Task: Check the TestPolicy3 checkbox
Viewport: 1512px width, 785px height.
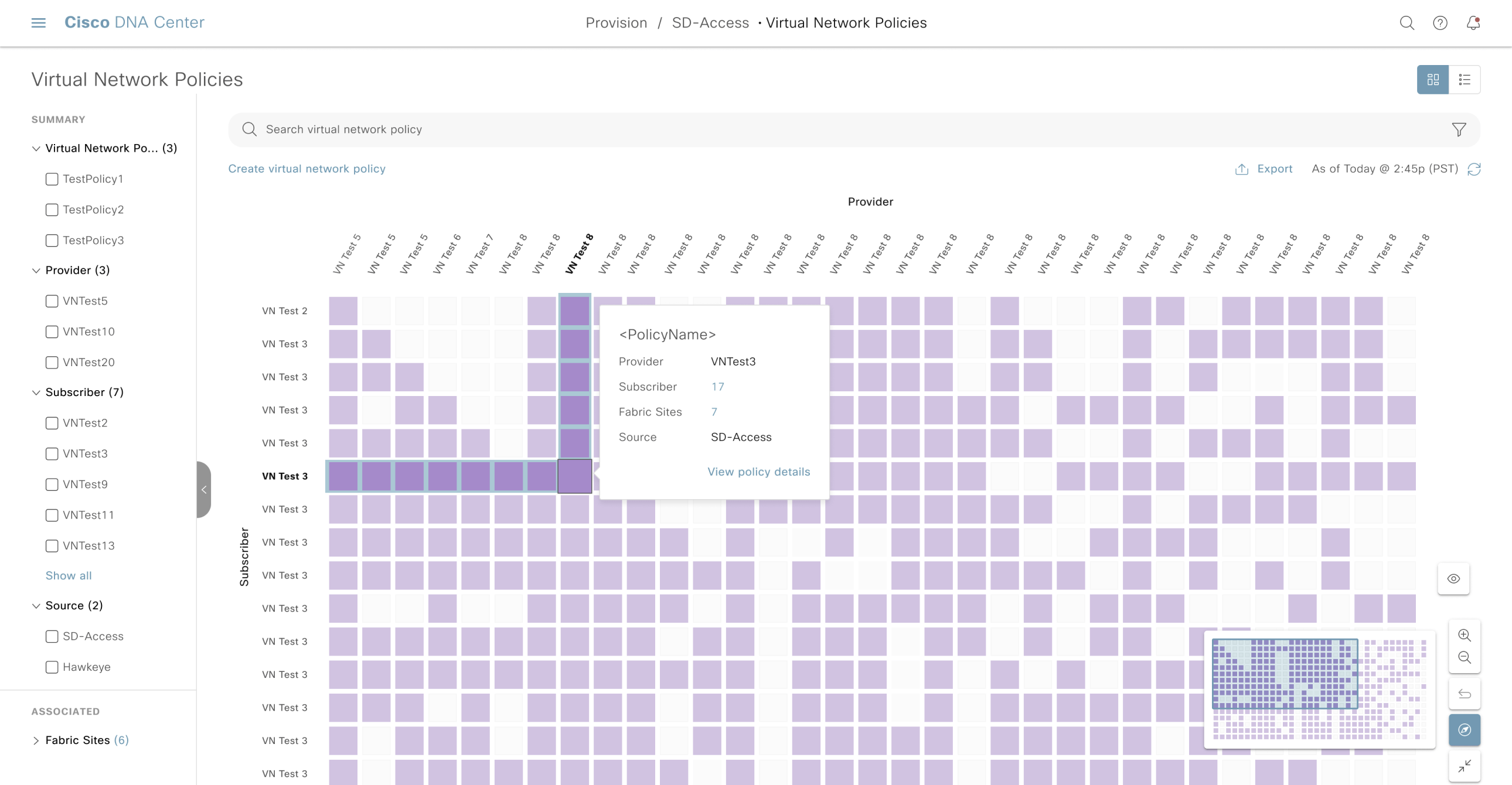Action: (x=52, y=240)
